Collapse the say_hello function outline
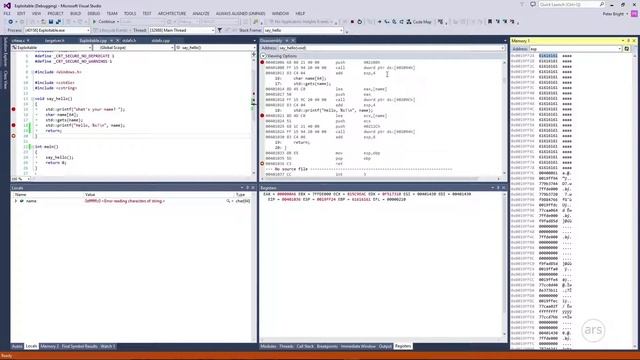 tap(33, 99)
